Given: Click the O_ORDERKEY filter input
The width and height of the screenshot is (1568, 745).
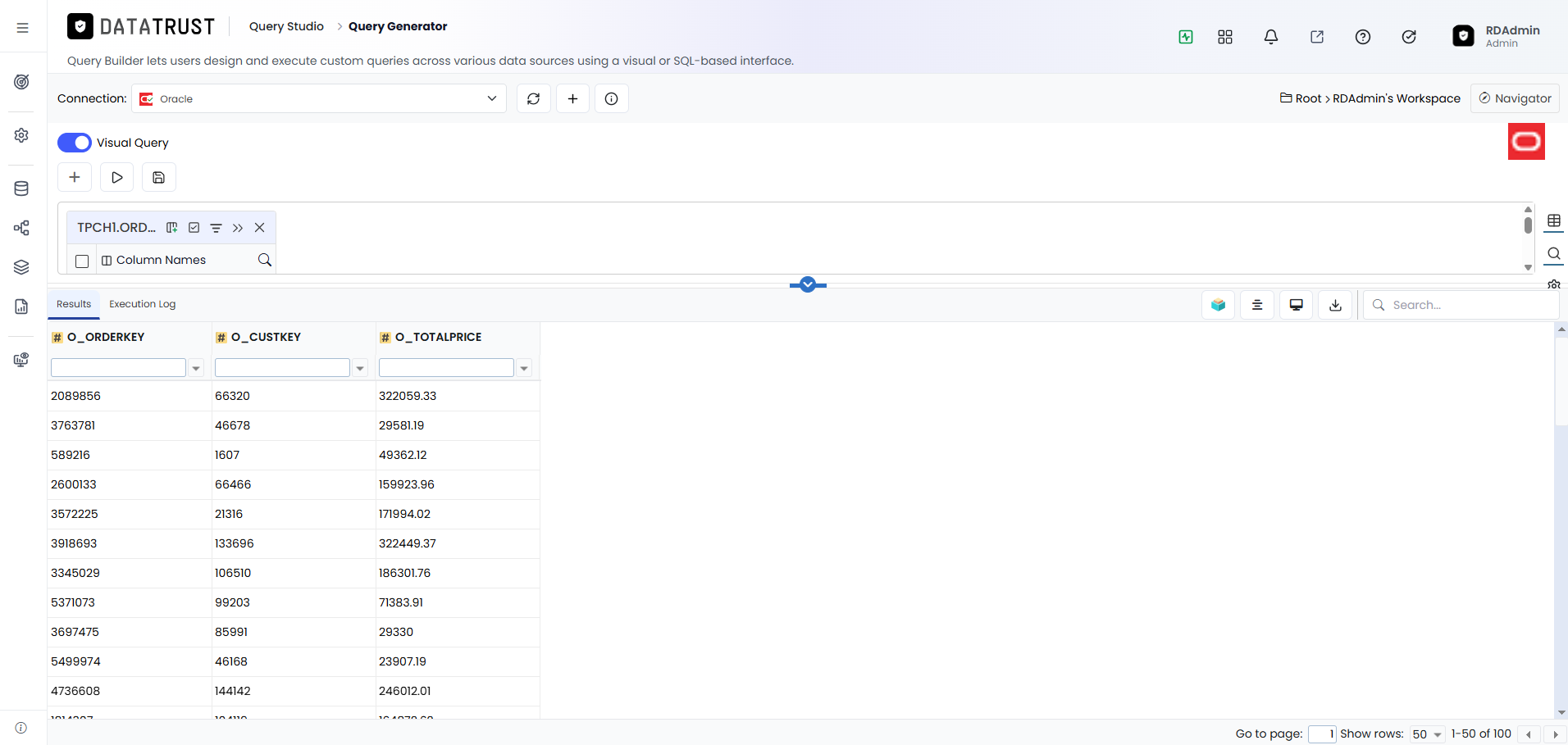Looking at the screenshot, I should point(118,368).
